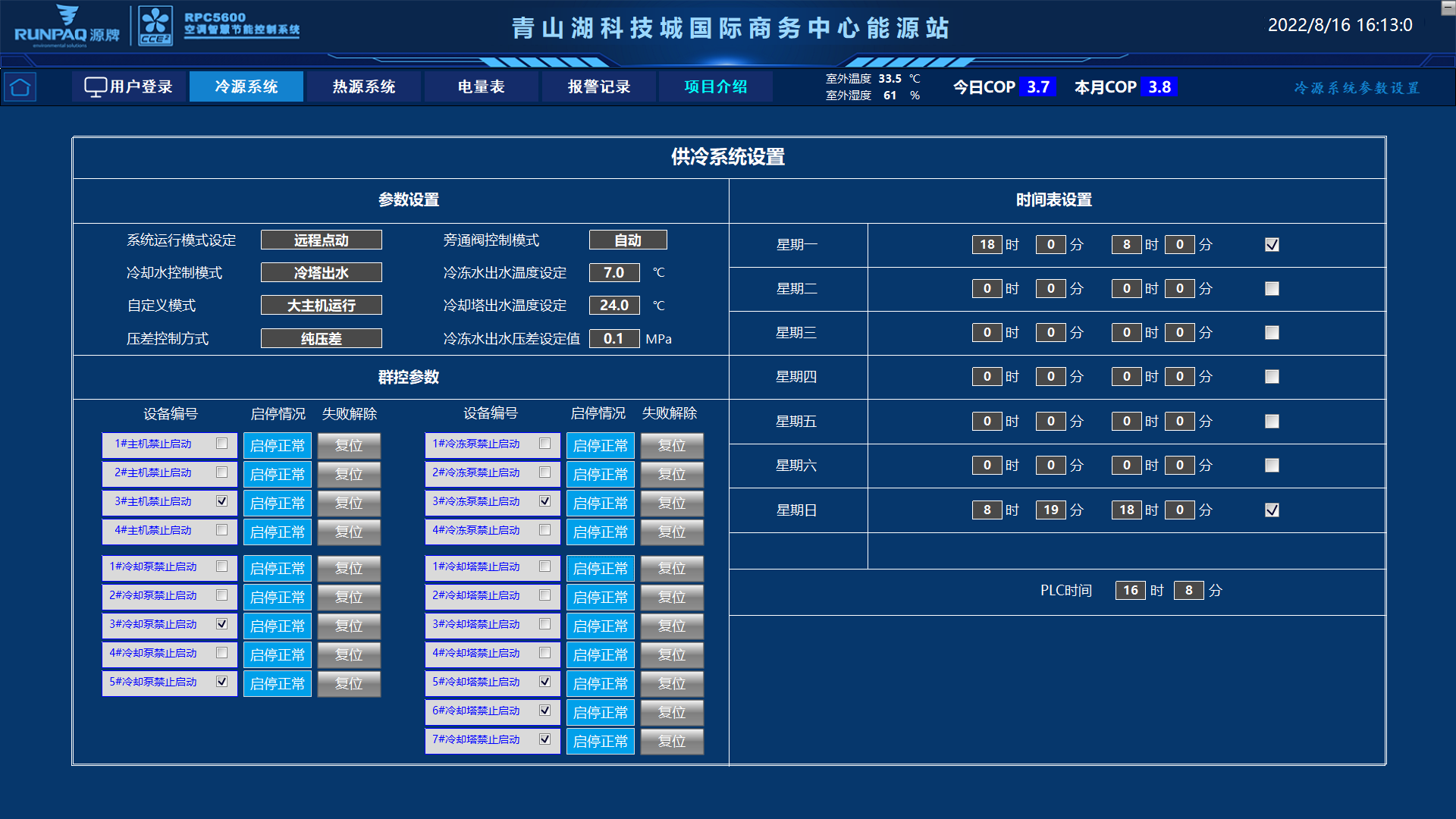Click 启停正常 status for 7# cooling tower

pos(600,741)
